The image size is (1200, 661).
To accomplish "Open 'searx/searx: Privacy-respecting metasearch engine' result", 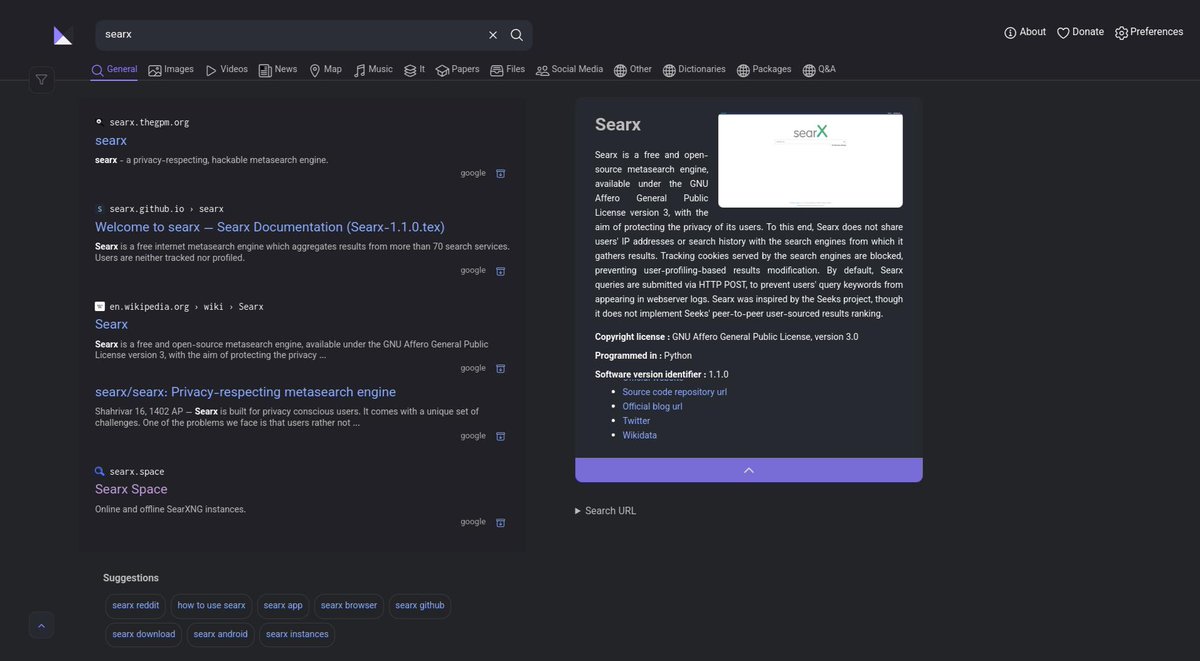I will pyautogui.click(x=245, y=392).
